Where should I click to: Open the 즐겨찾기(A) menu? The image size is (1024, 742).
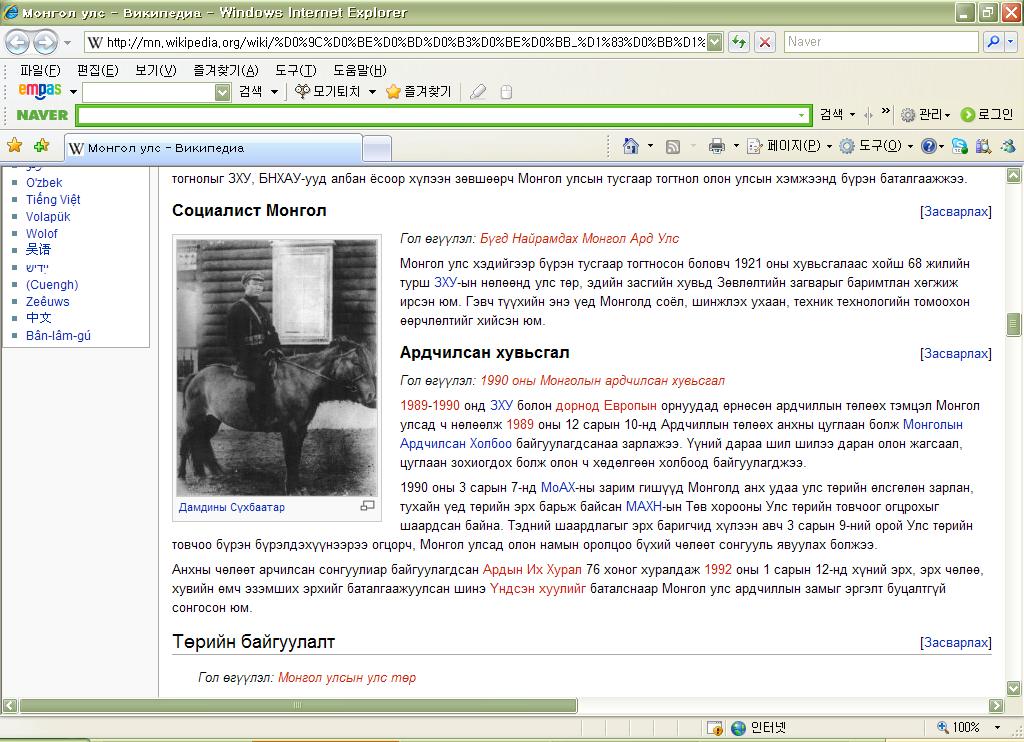tap(225, 71)
